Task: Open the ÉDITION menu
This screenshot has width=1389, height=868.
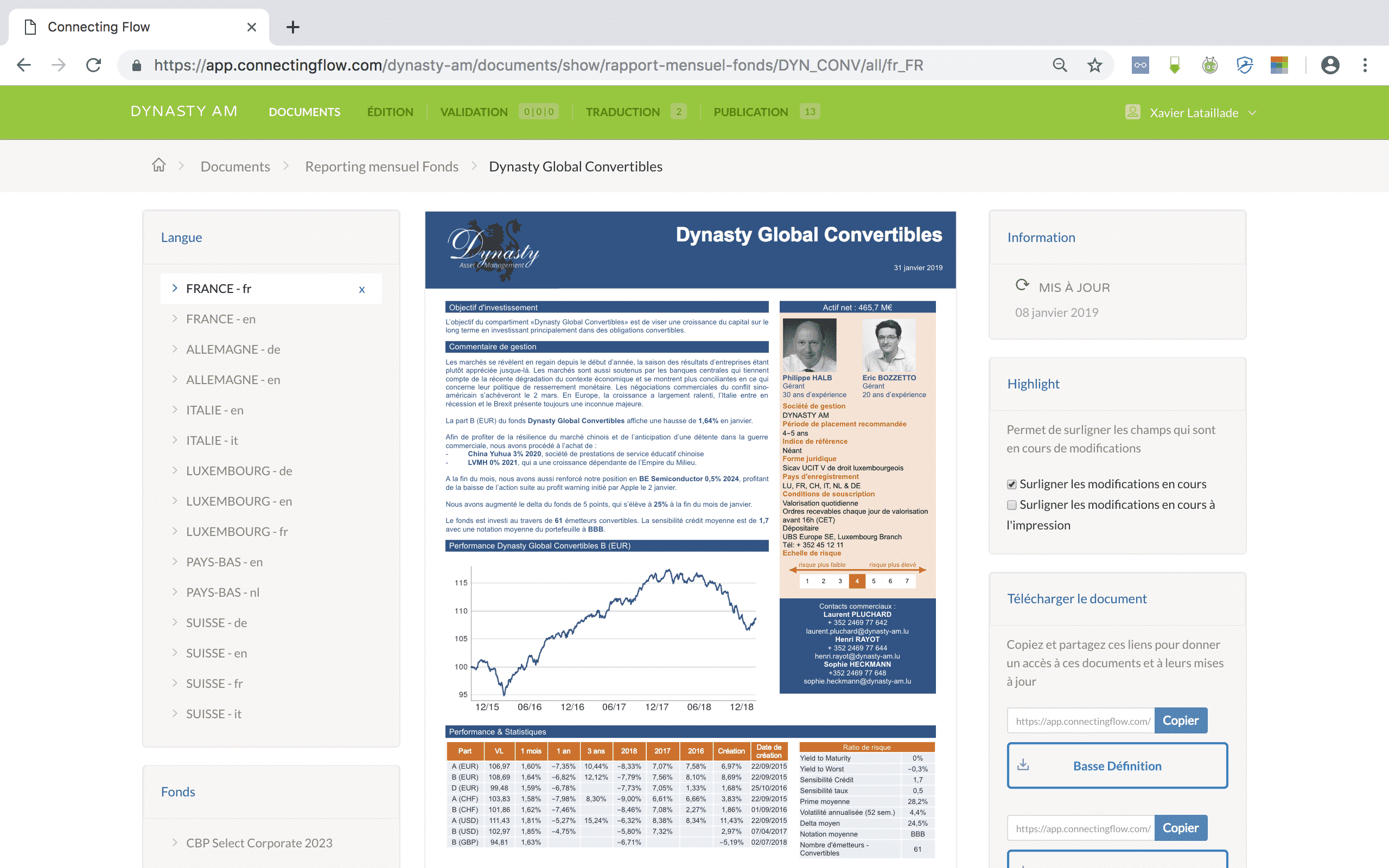Action: pyautogui.click(x=390, y=112)
